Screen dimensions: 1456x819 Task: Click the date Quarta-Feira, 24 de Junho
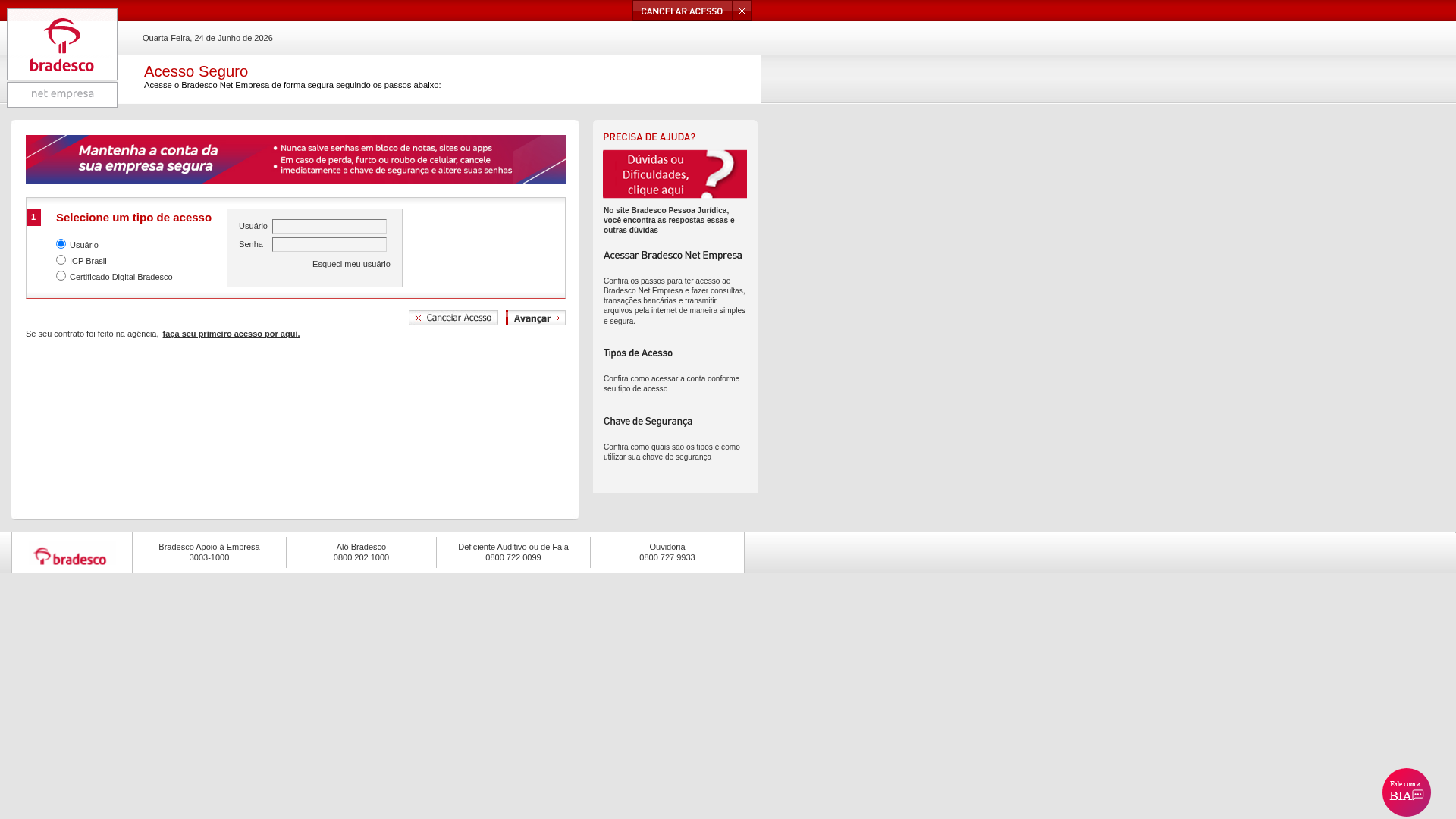click(x=208, y=38)
